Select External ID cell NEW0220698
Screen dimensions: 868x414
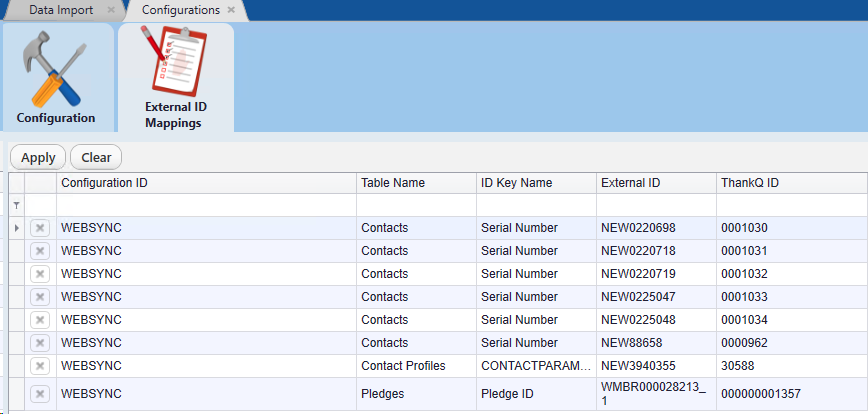click(657, 228)
